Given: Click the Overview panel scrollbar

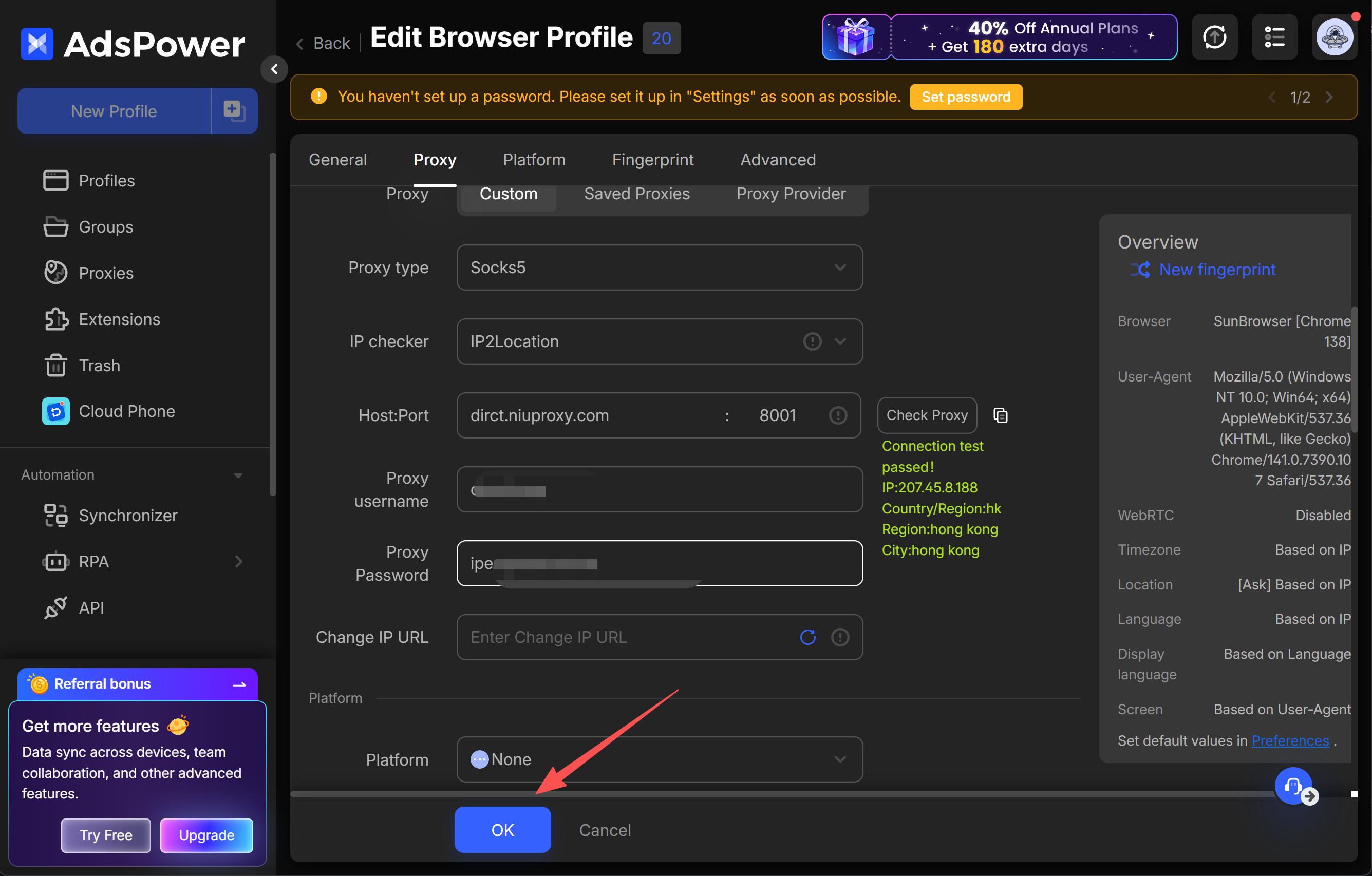Looking at the screenshot, I should pos(1355,370).
